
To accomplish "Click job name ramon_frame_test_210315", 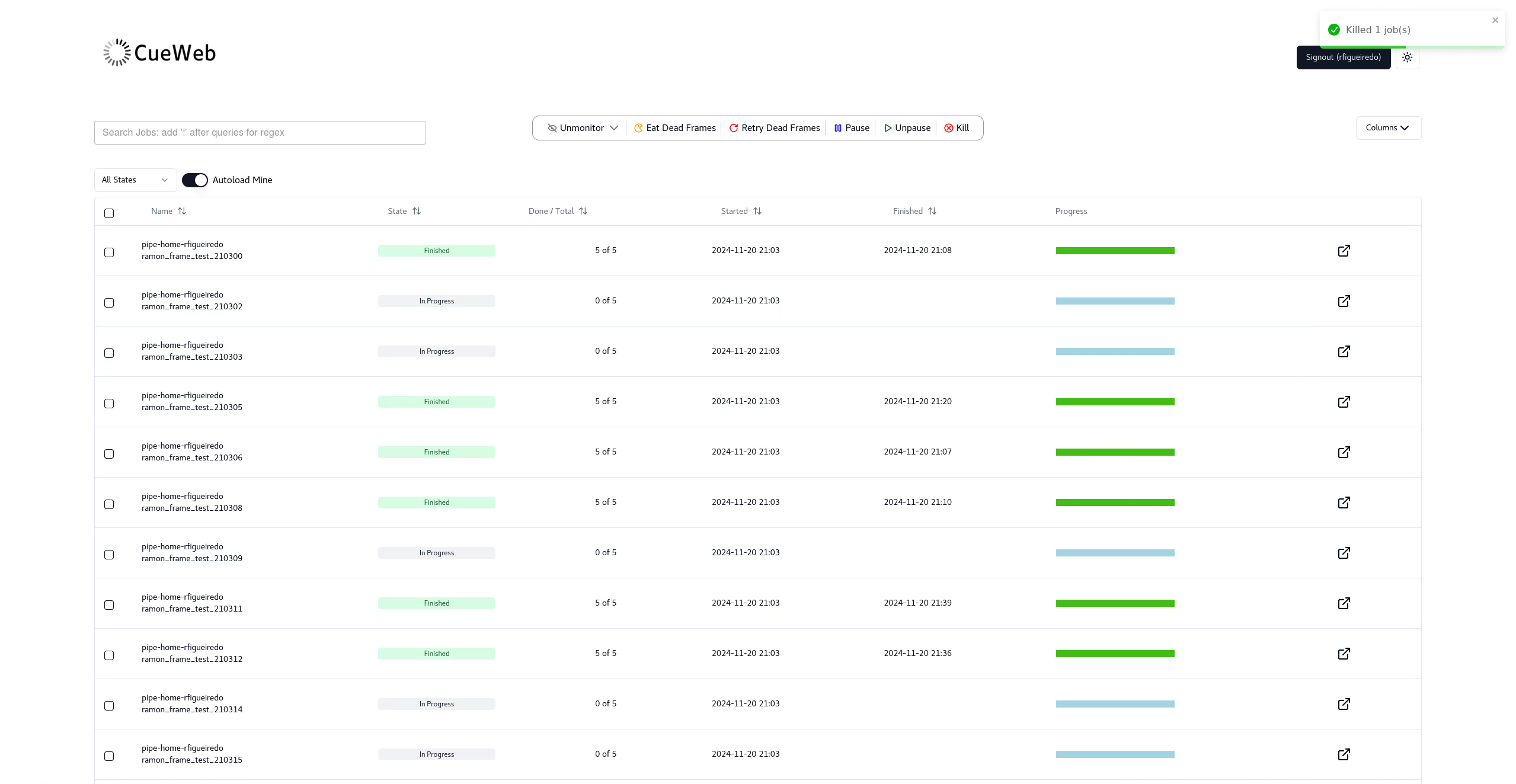I will [192, 760].
